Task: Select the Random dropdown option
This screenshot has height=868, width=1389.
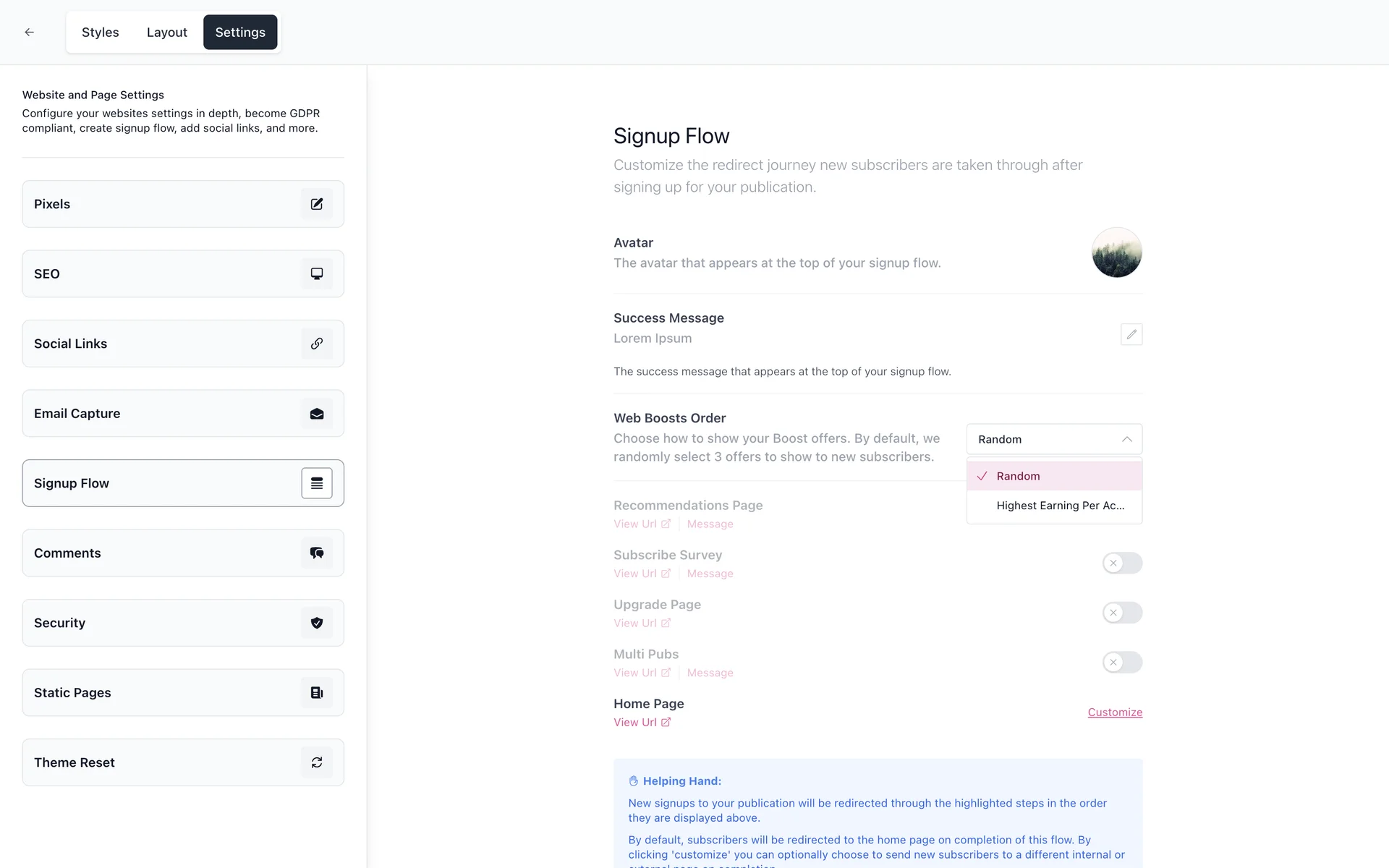Action: coord(1054,476)
